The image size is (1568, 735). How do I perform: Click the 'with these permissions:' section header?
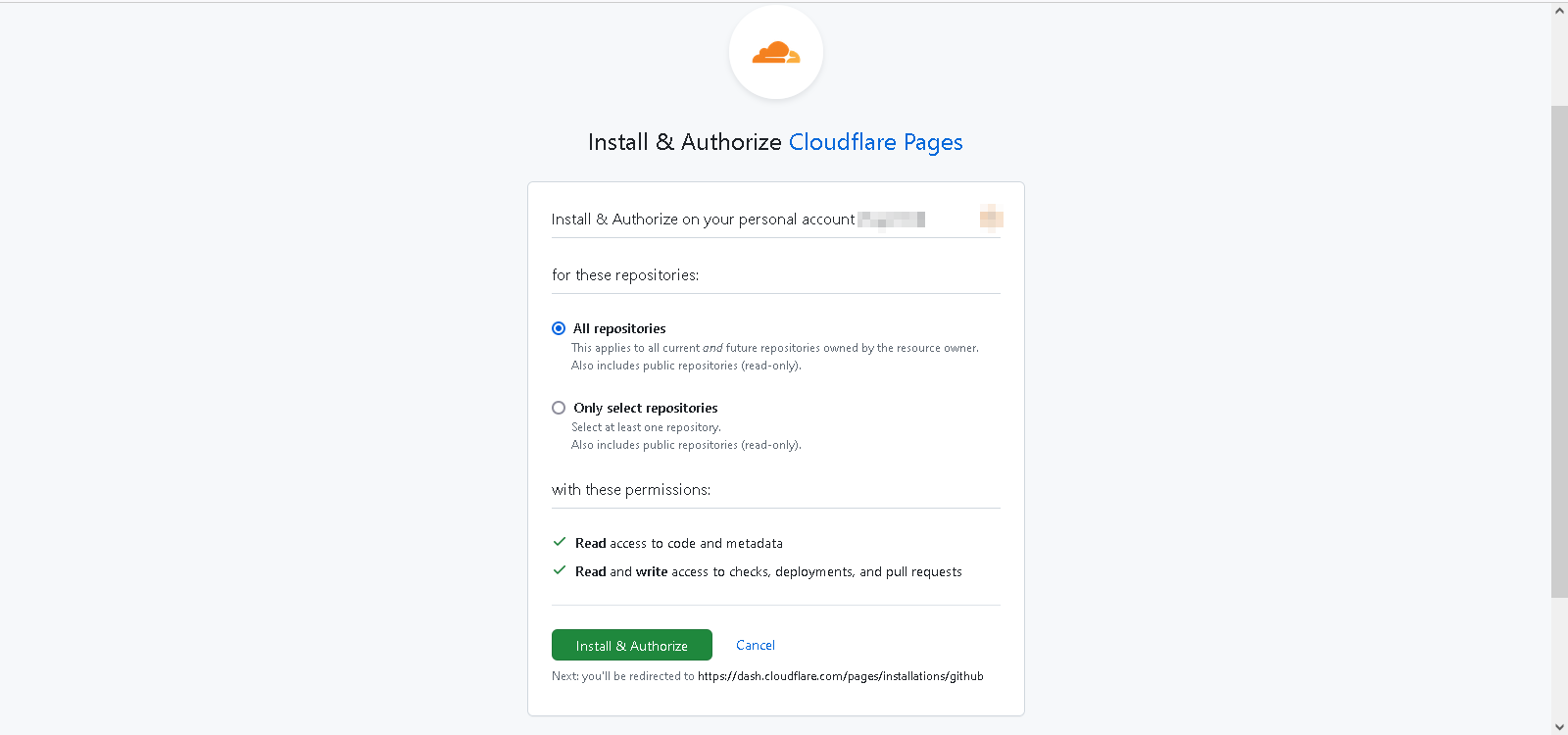(631, 489)
